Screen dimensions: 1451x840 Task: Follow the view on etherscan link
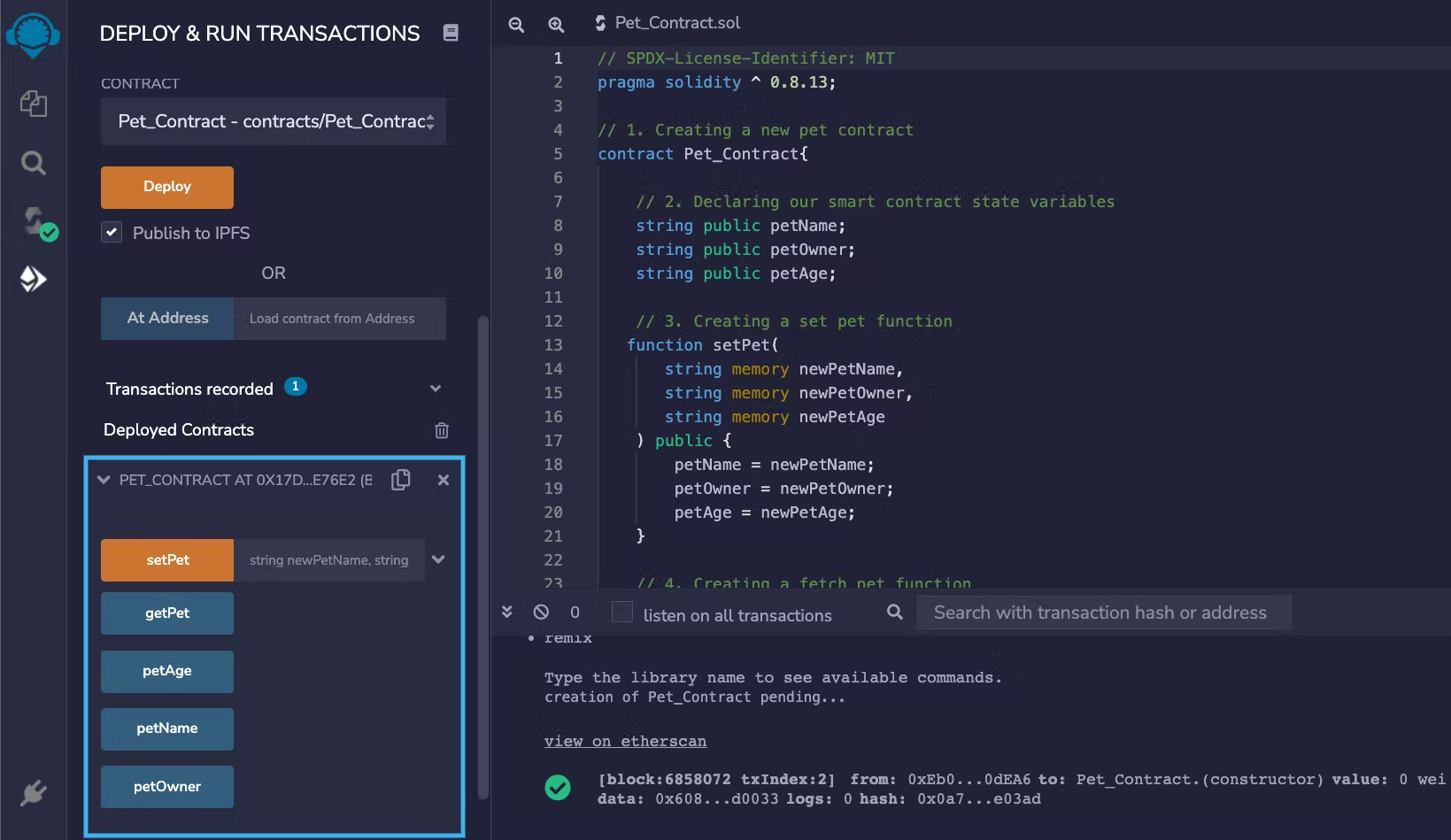tap(625, 742)
